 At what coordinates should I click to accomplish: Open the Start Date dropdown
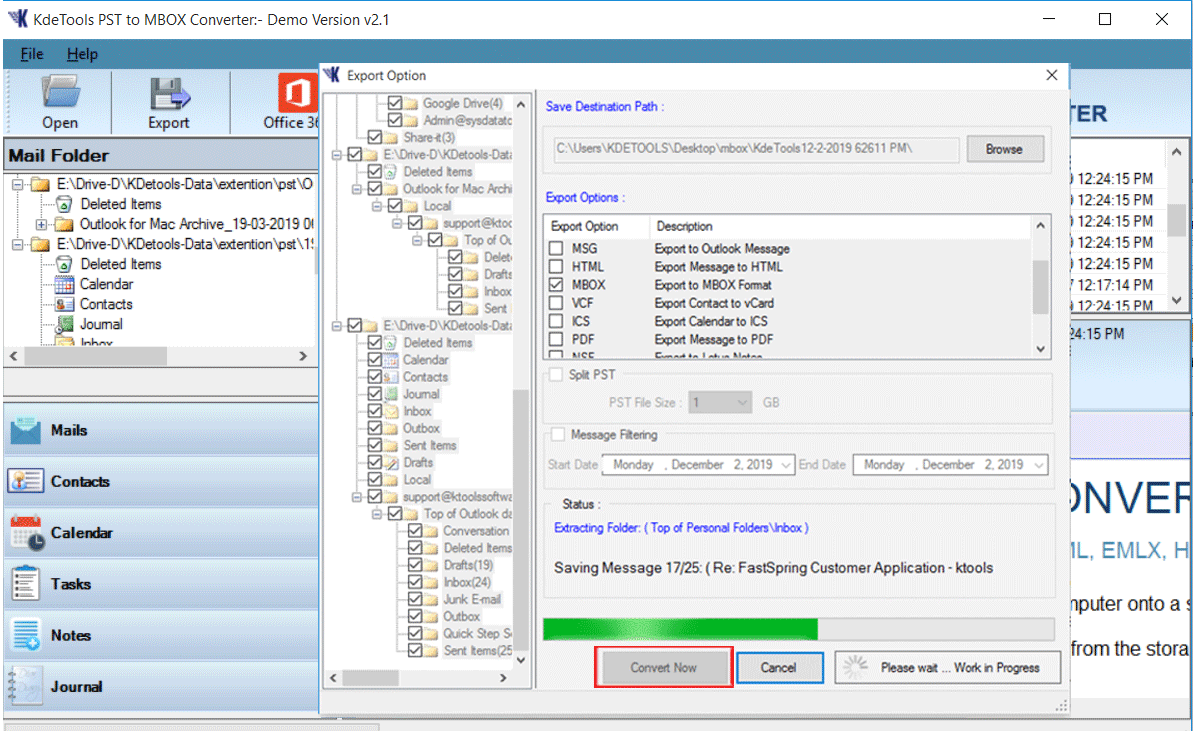[785, 465]
